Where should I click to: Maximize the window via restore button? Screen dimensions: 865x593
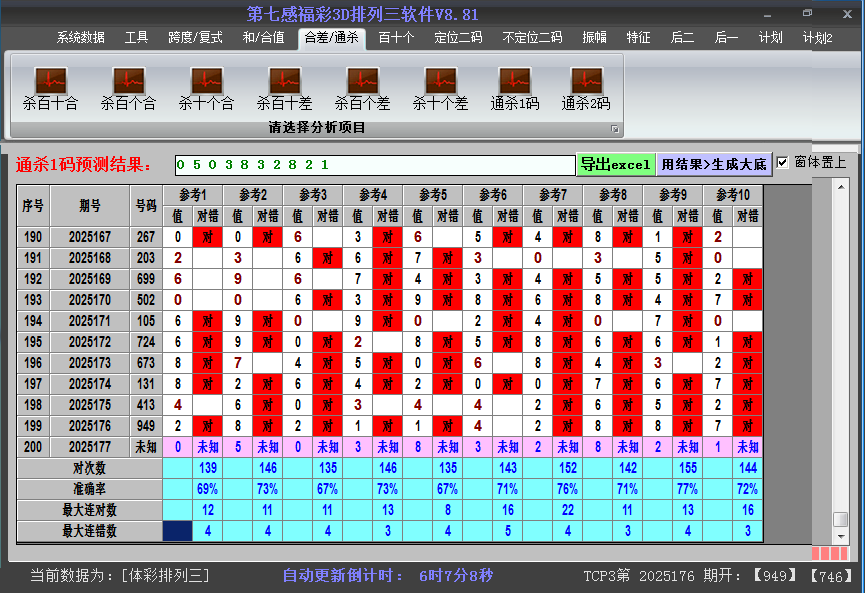pos(807,13)
